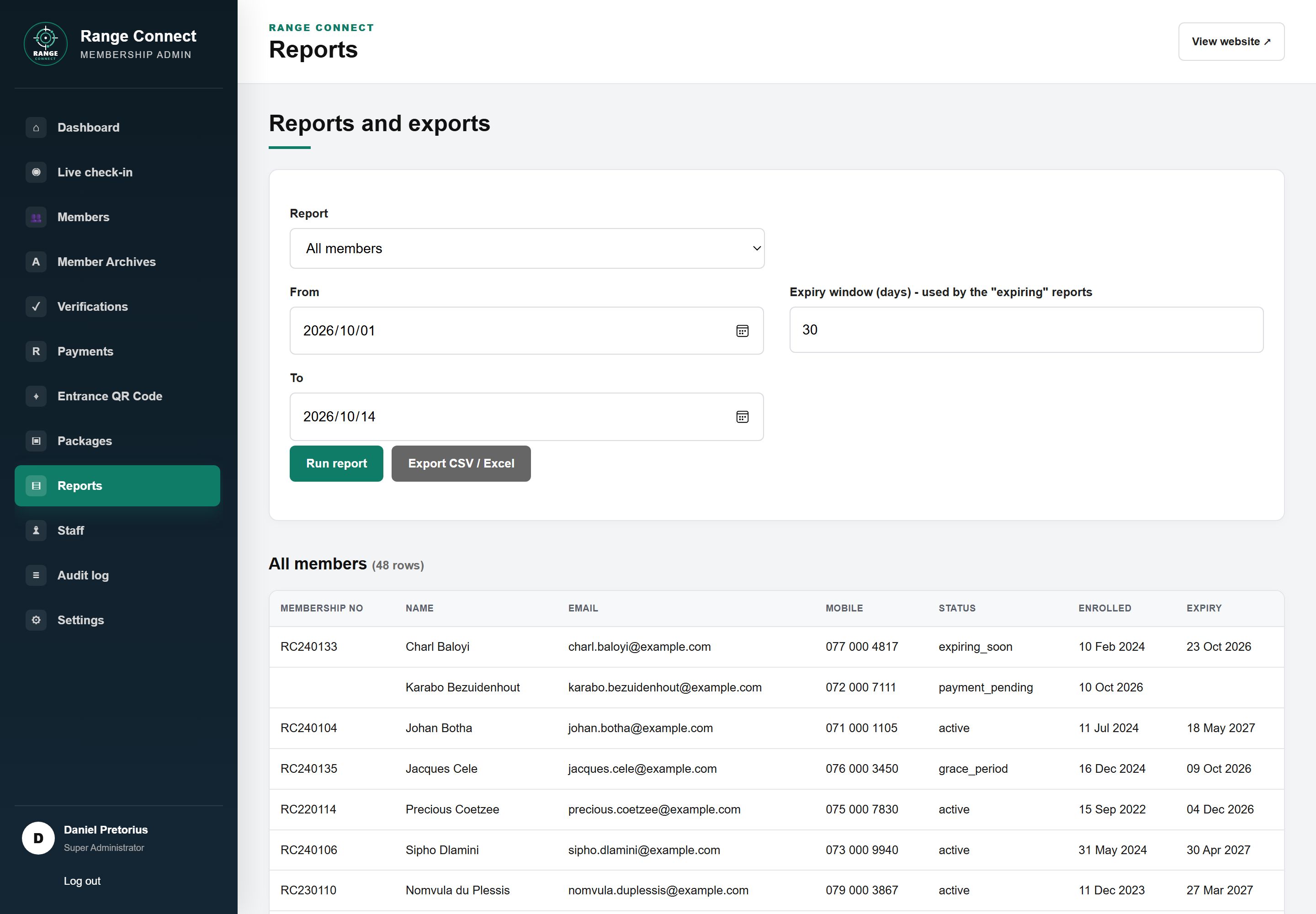Click Precious Coetzee mobile 075 000 7830
This screenshot has height=914, width=1316.
pos(862,809)
